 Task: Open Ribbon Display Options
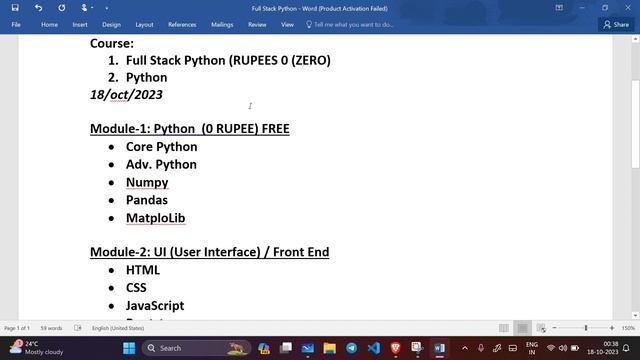click(x=559, y=8)
